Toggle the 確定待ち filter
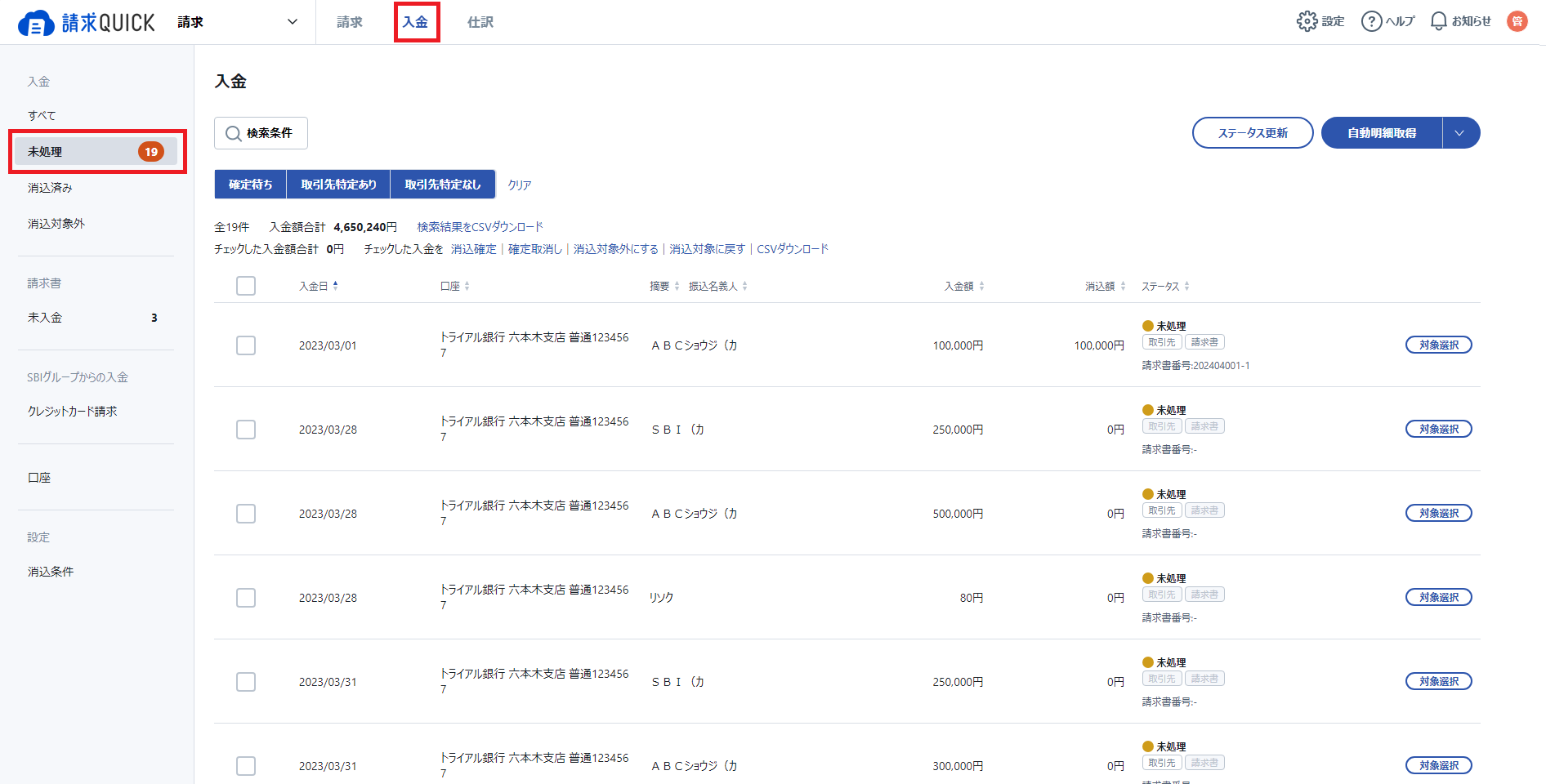This screenshot has height=784, width=1546. 250,185
